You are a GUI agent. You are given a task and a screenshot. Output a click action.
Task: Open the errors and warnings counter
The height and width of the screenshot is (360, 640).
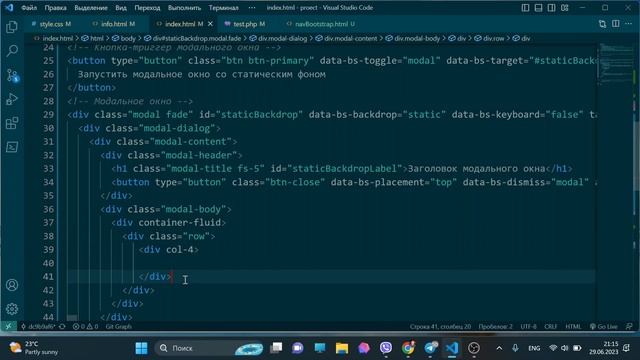[85, 327]
